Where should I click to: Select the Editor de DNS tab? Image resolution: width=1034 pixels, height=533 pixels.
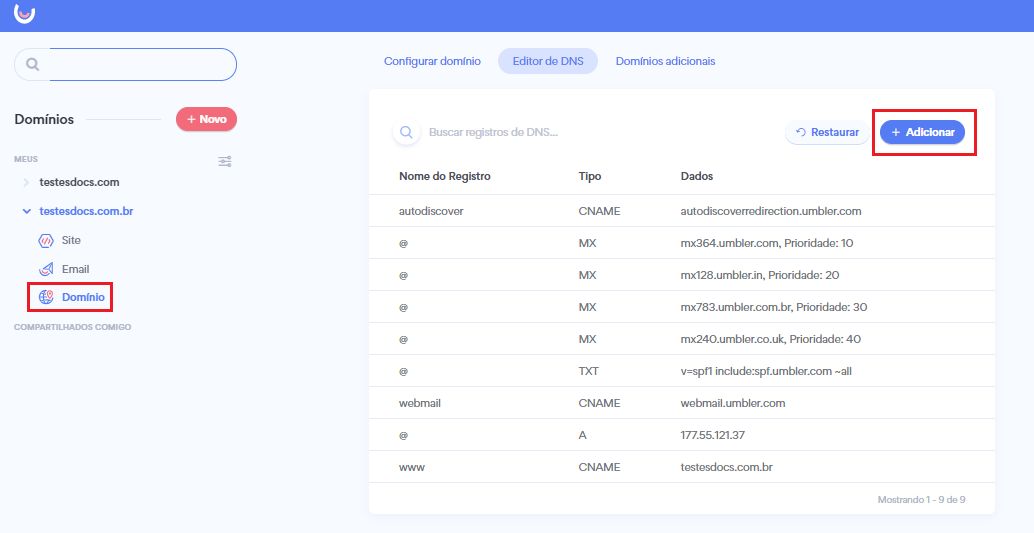click(x=548, y=61)
